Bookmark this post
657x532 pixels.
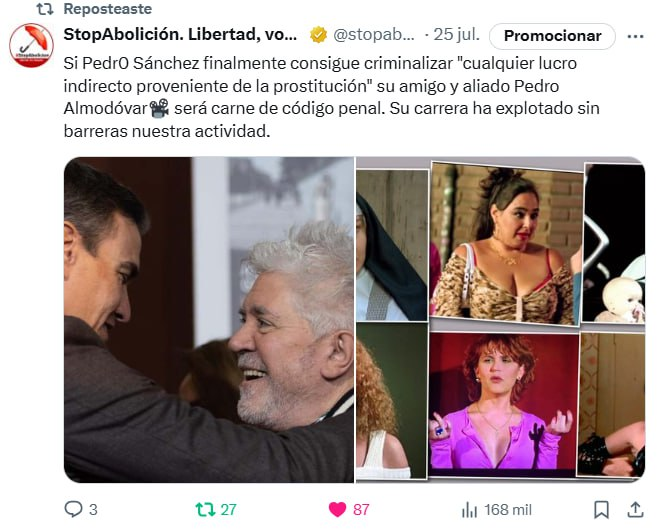(x=601, y=510)
